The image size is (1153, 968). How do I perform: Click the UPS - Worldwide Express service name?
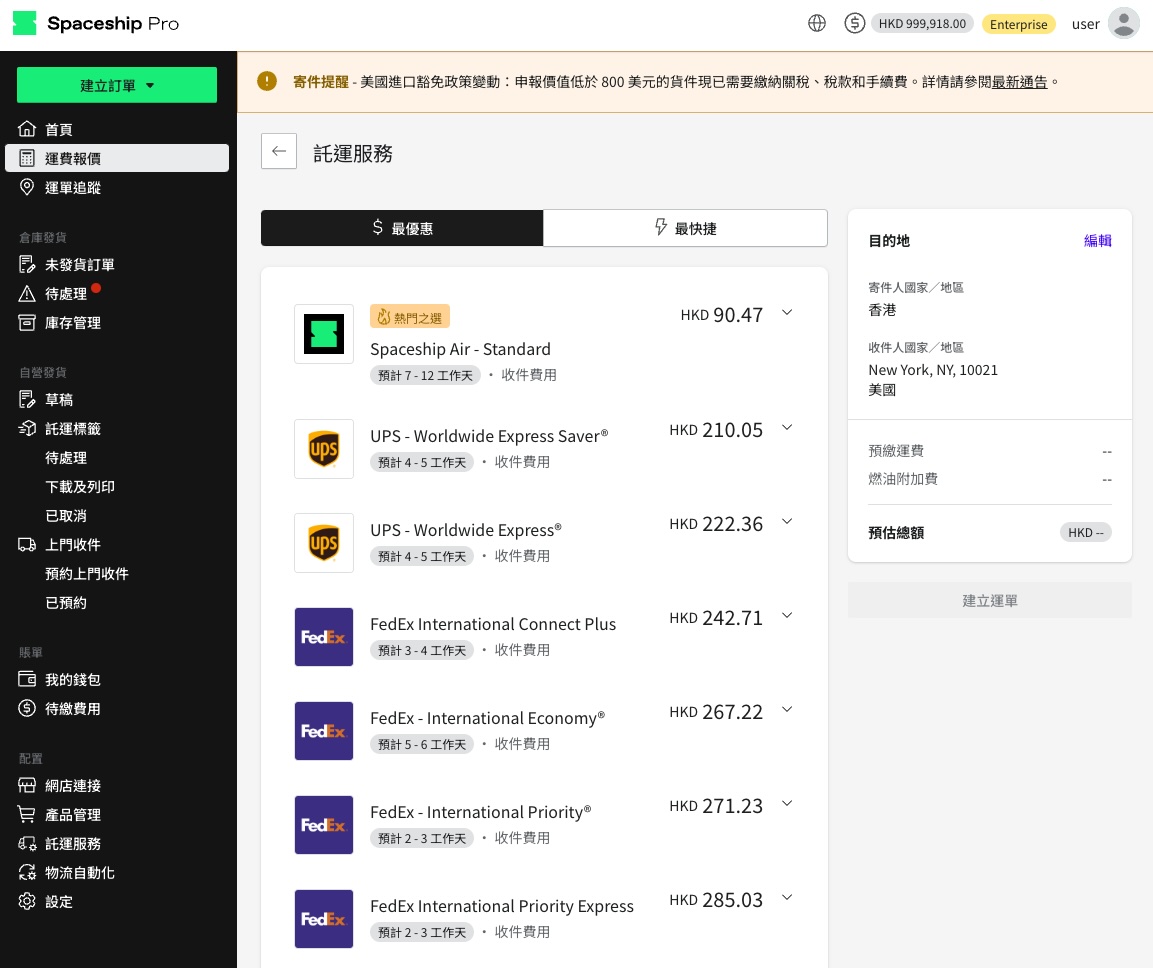tap(466, 530)
